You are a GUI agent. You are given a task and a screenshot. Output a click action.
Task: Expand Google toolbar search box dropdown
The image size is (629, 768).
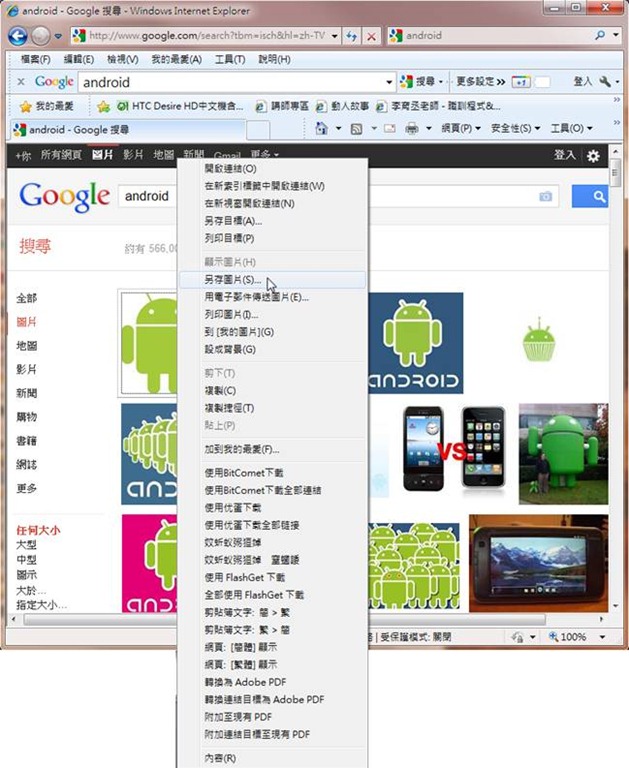pos(389,82)
